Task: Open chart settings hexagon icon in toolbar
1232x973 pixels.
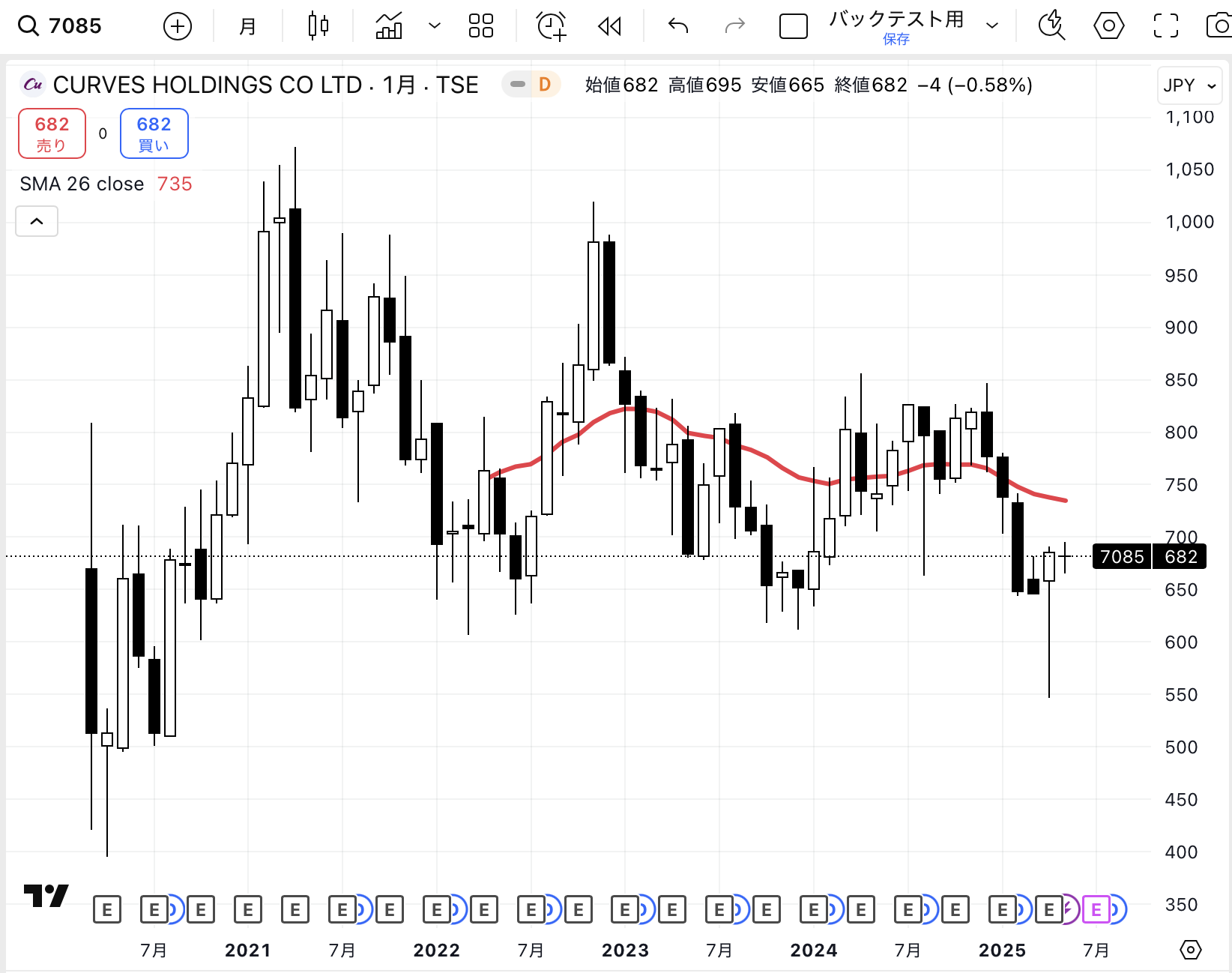Action: pyautogui.click(x=1109, y=26)
